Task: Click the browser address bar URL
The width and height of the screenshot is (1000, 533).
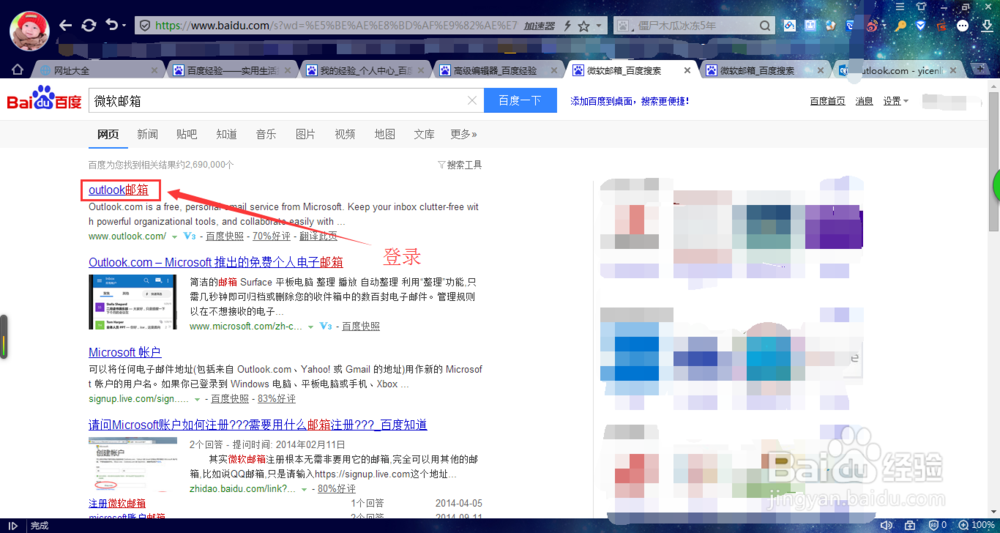Action: 336,26
